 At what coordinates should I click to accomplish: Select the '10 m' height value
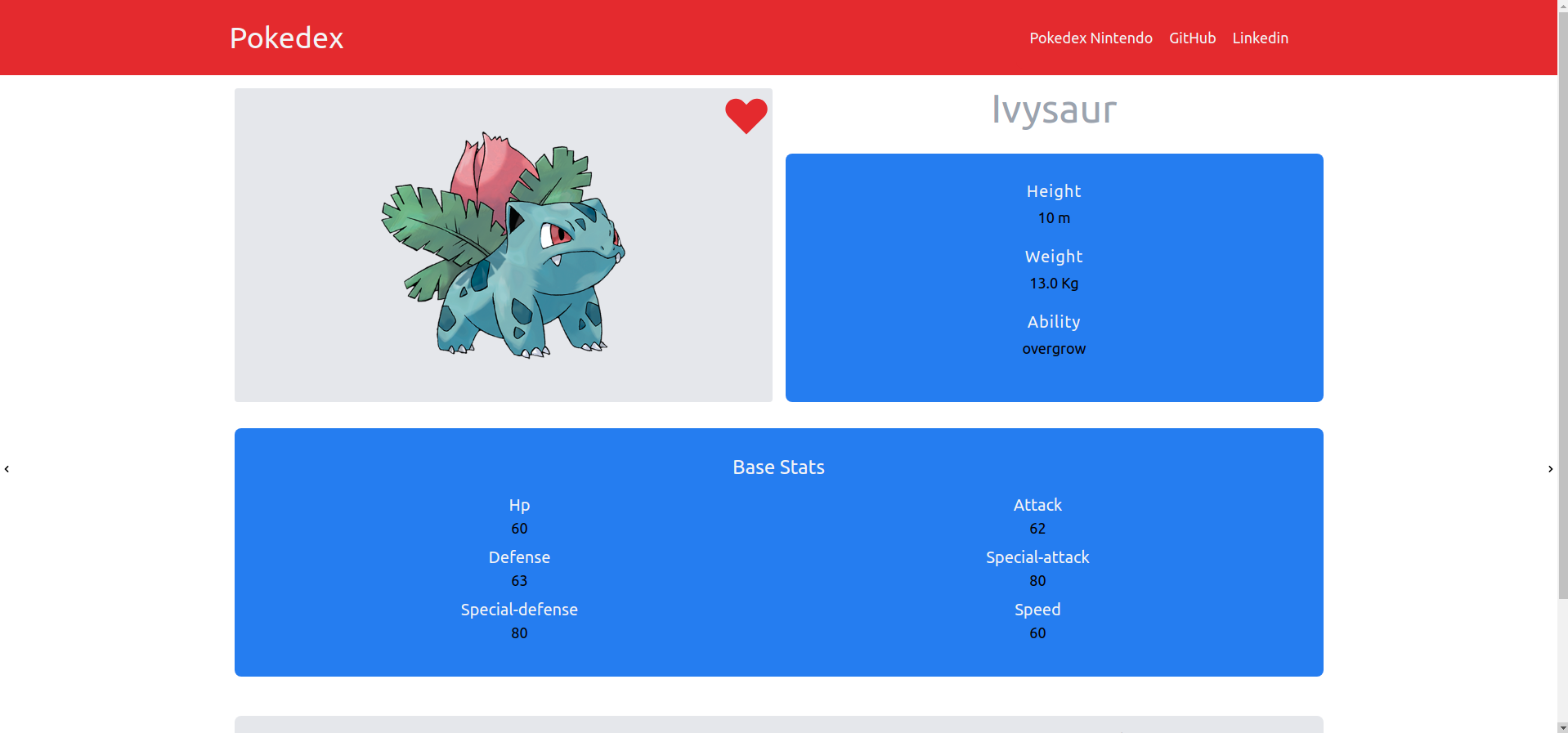(1054, 218)
